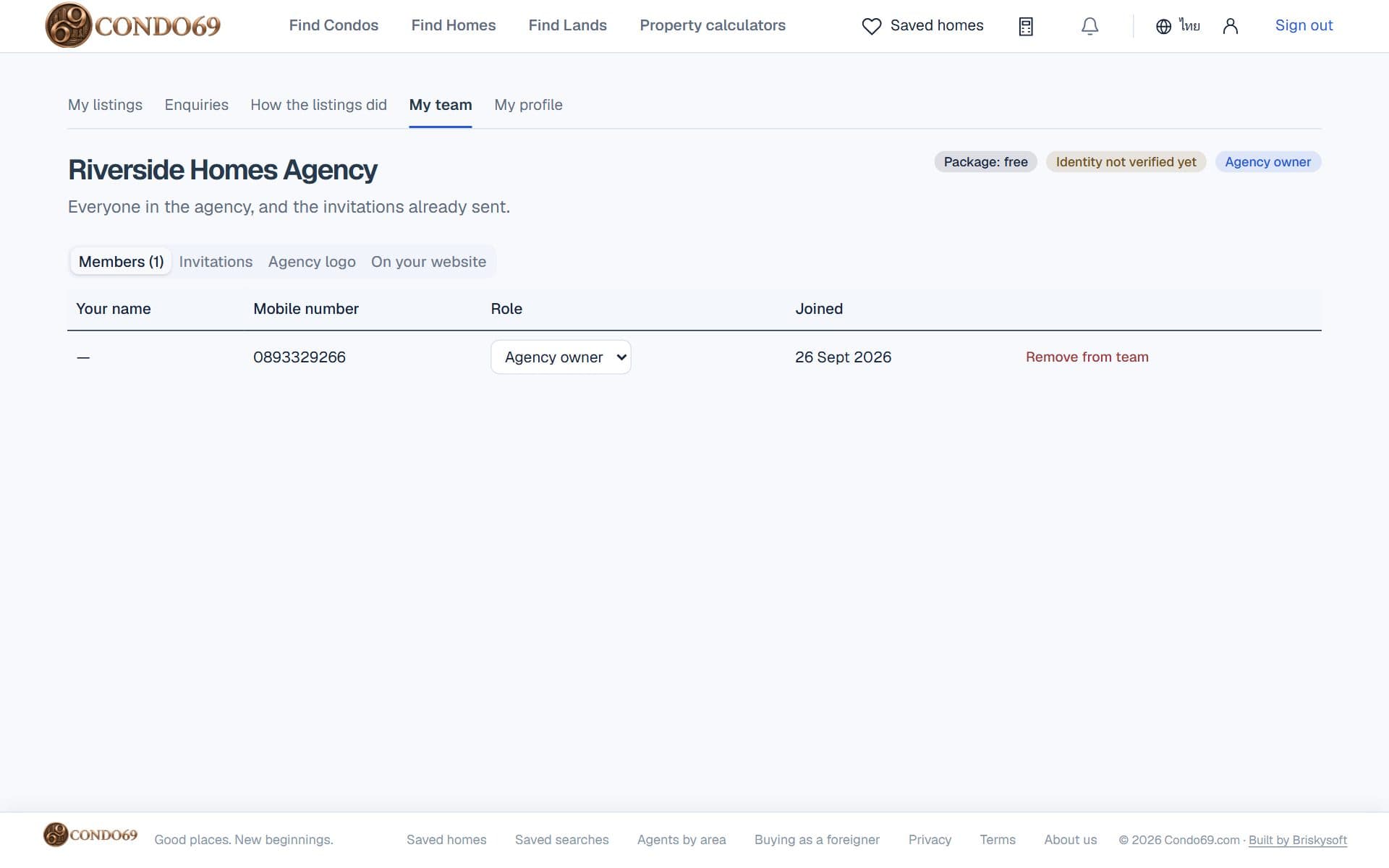Screen dimensions: 1389x868
Task: Click the Role column header
Action: coord(506,309)
